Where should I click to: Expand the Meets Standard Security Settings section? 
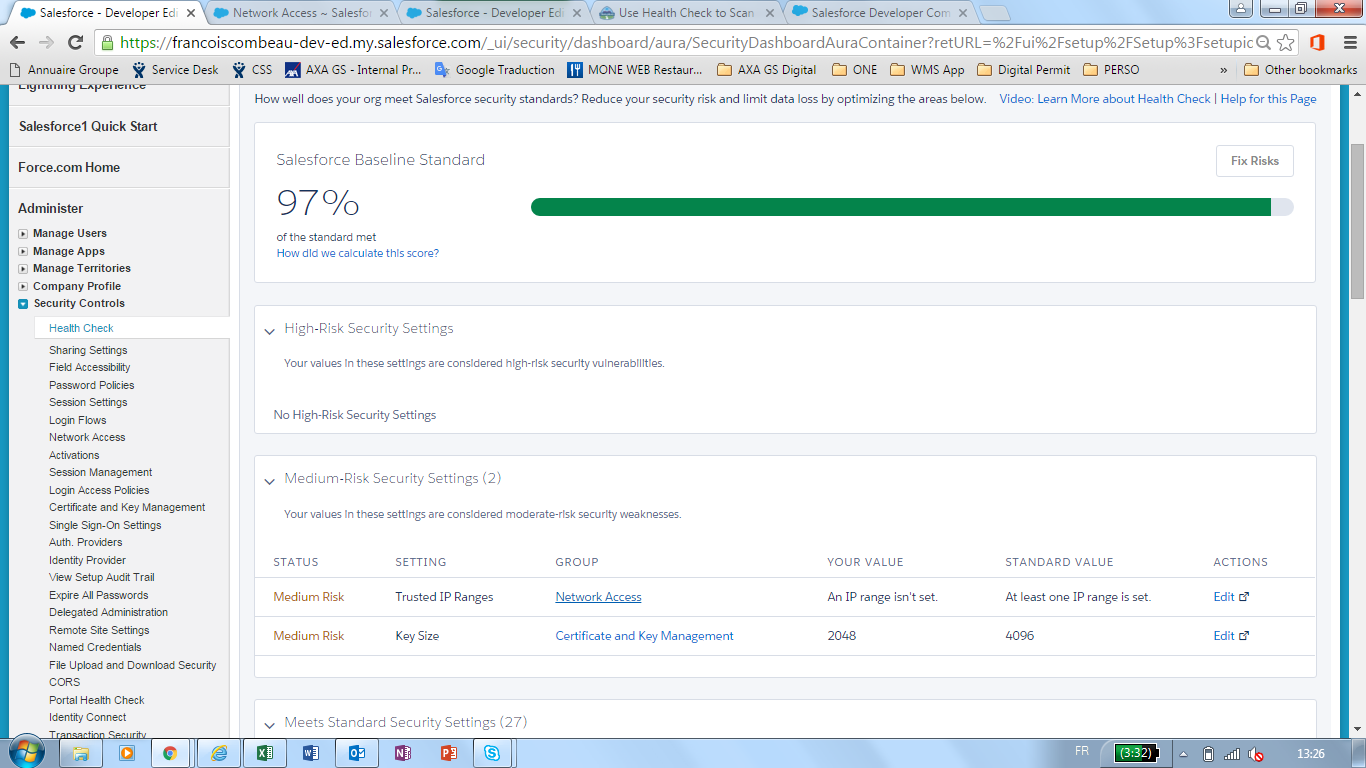click(x=268, y=722)
